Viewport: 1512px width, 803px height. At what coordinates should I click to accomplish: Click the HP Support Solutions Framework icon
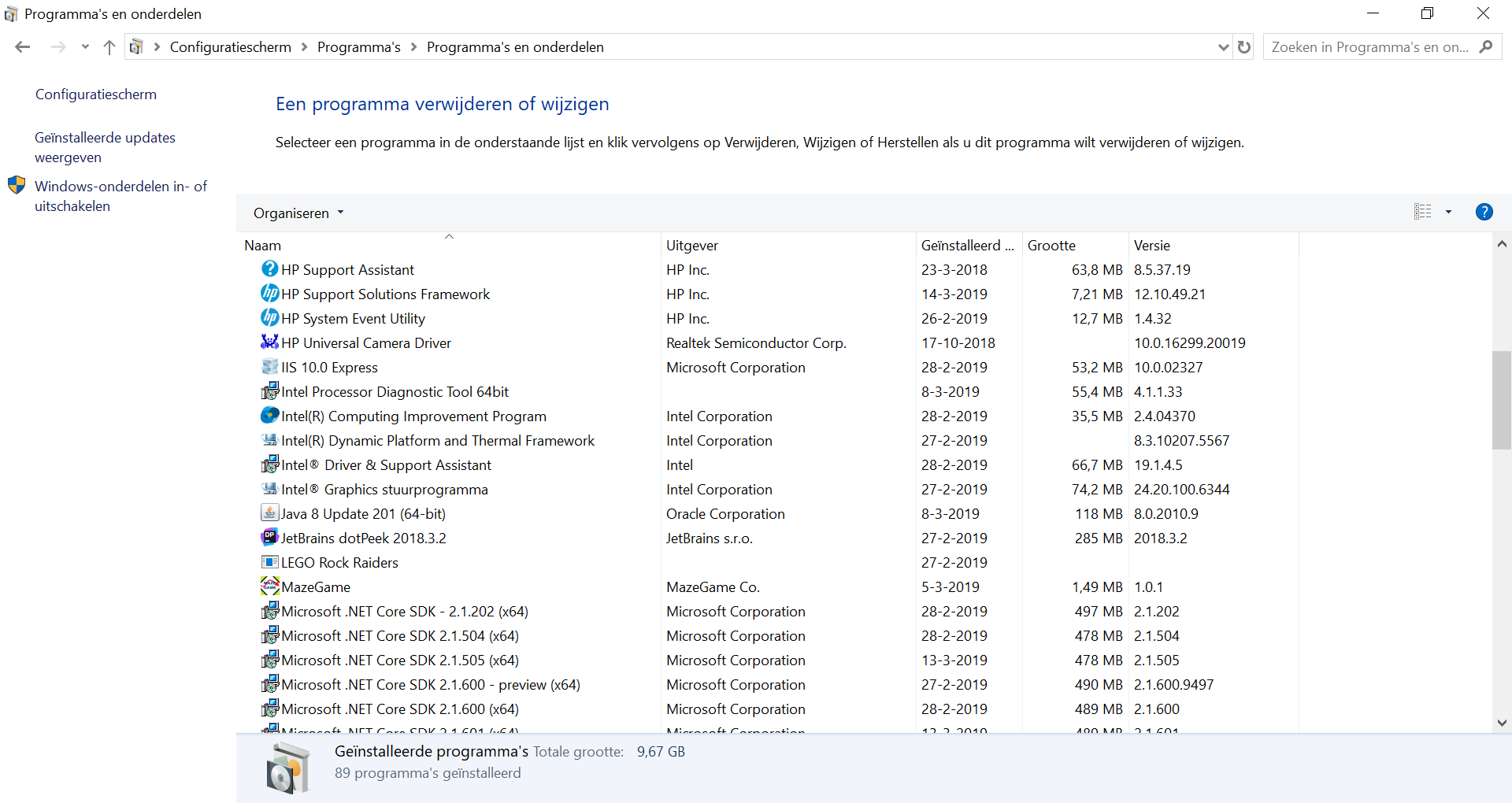tap(269, 294)
